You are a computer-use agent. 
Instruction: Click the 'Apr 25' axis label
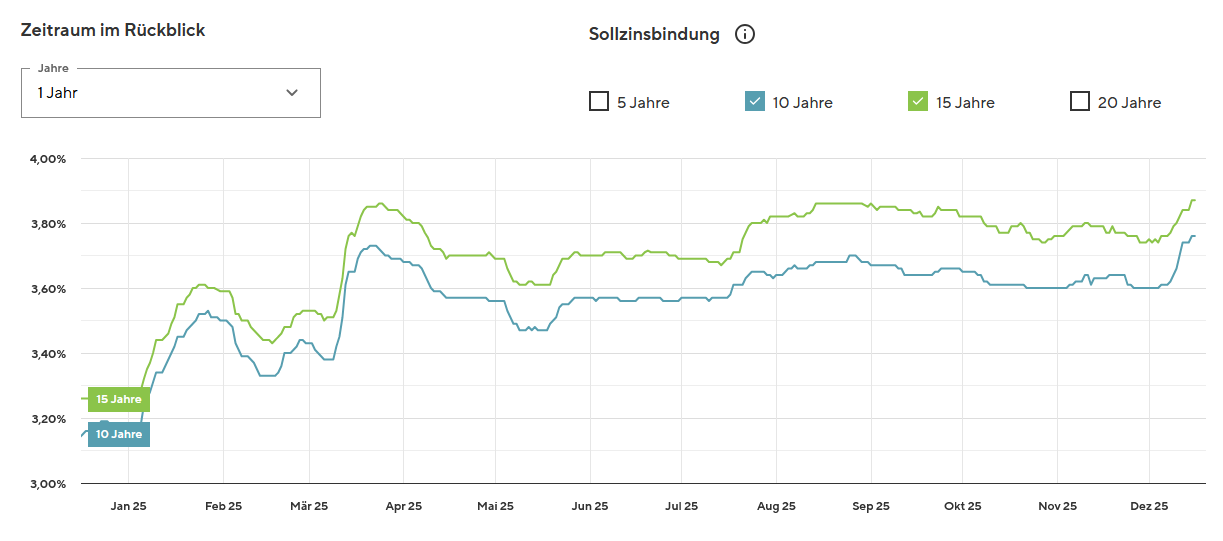click(403, 506)
